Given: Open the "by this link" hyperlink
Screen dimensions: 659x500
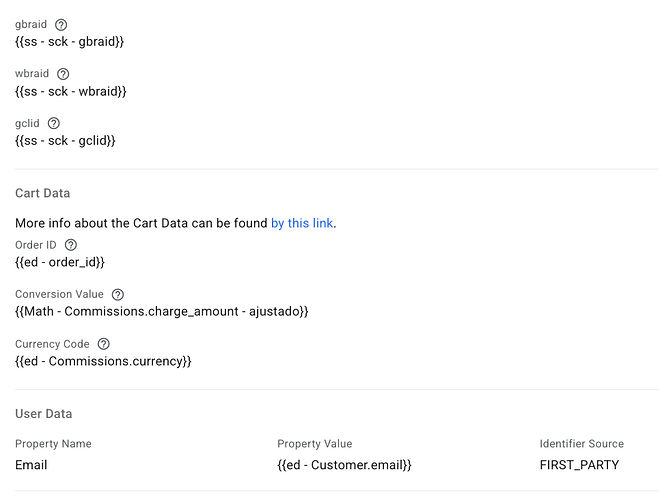Looking at the screenshot, I should tap(302, 223).
